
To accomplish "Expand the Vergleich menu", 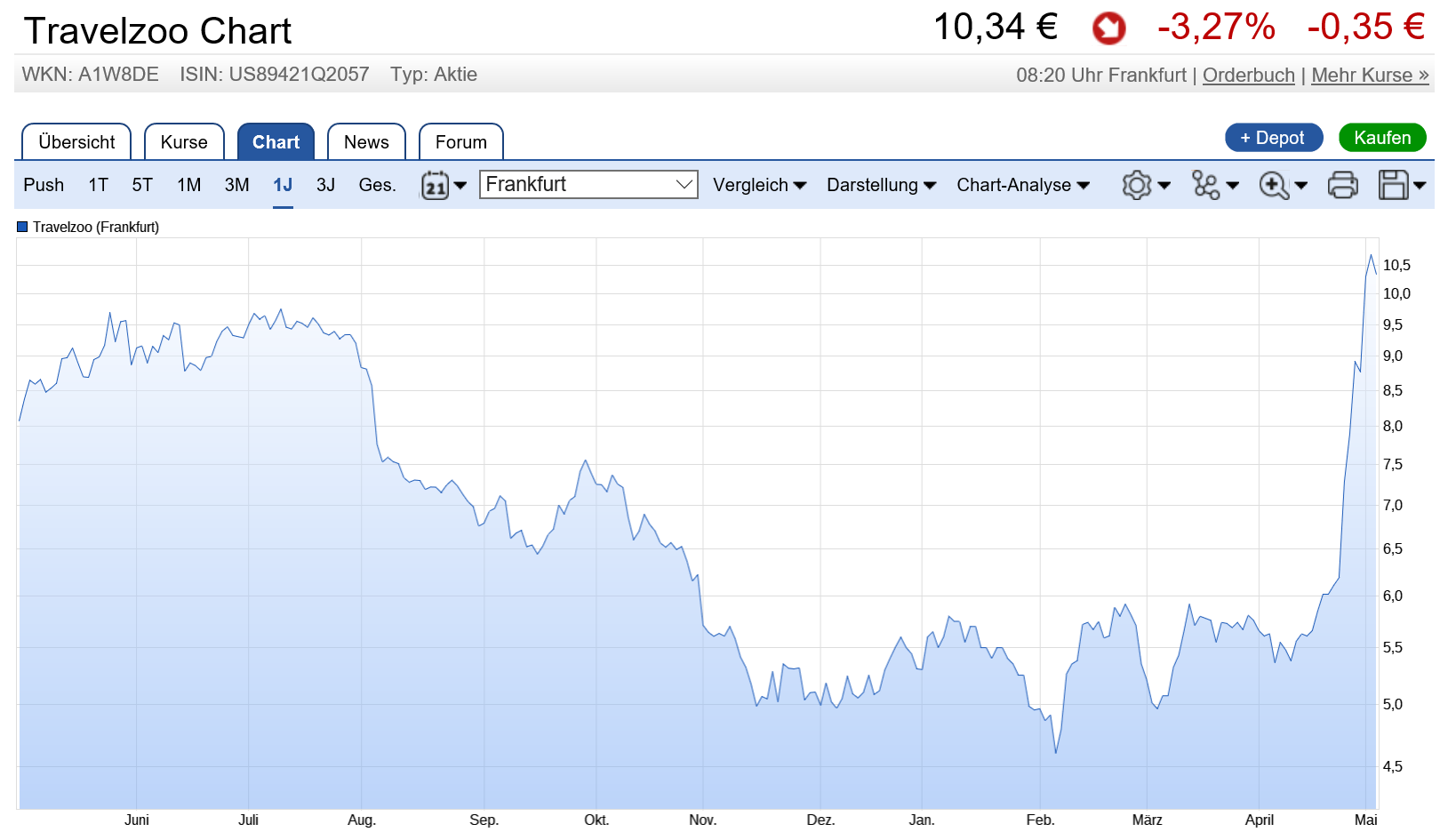I will tap(759, 185).
